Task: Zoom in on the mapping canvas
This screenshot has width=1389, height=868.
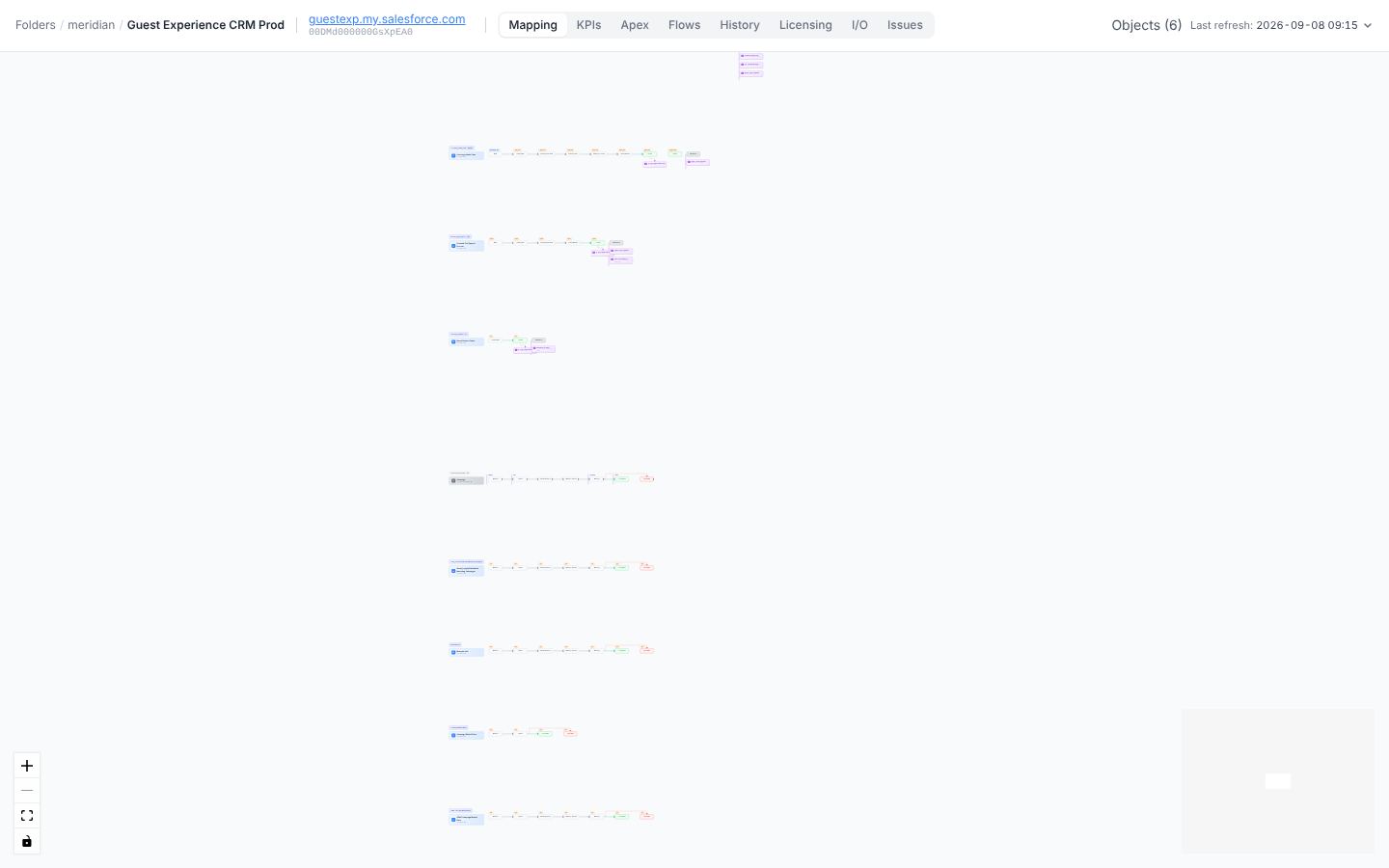Action: click(x=27, y=766)
